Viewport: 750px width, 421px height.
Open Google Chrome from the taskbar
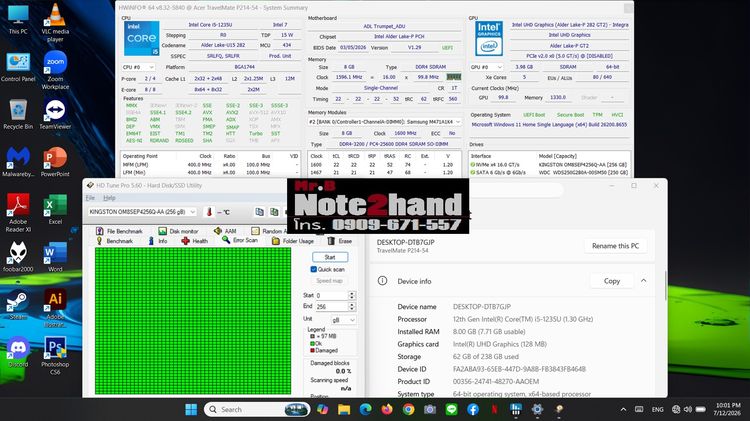(408, 410)
